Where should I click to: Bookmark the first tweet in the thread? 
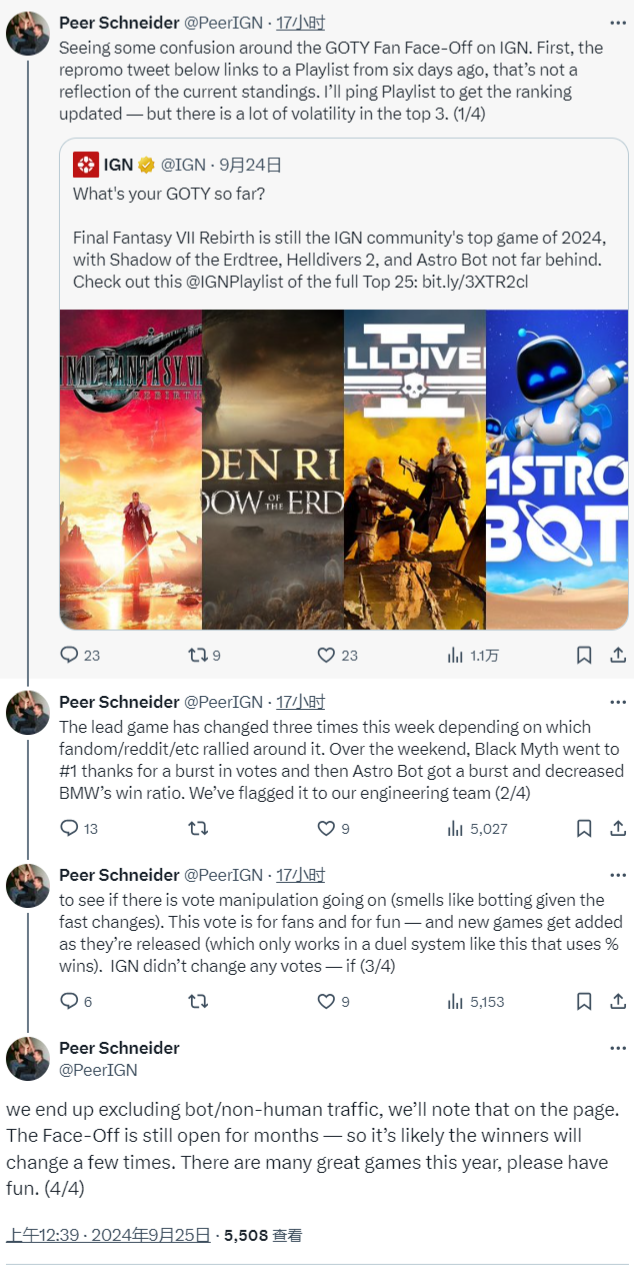click(585, 655)
